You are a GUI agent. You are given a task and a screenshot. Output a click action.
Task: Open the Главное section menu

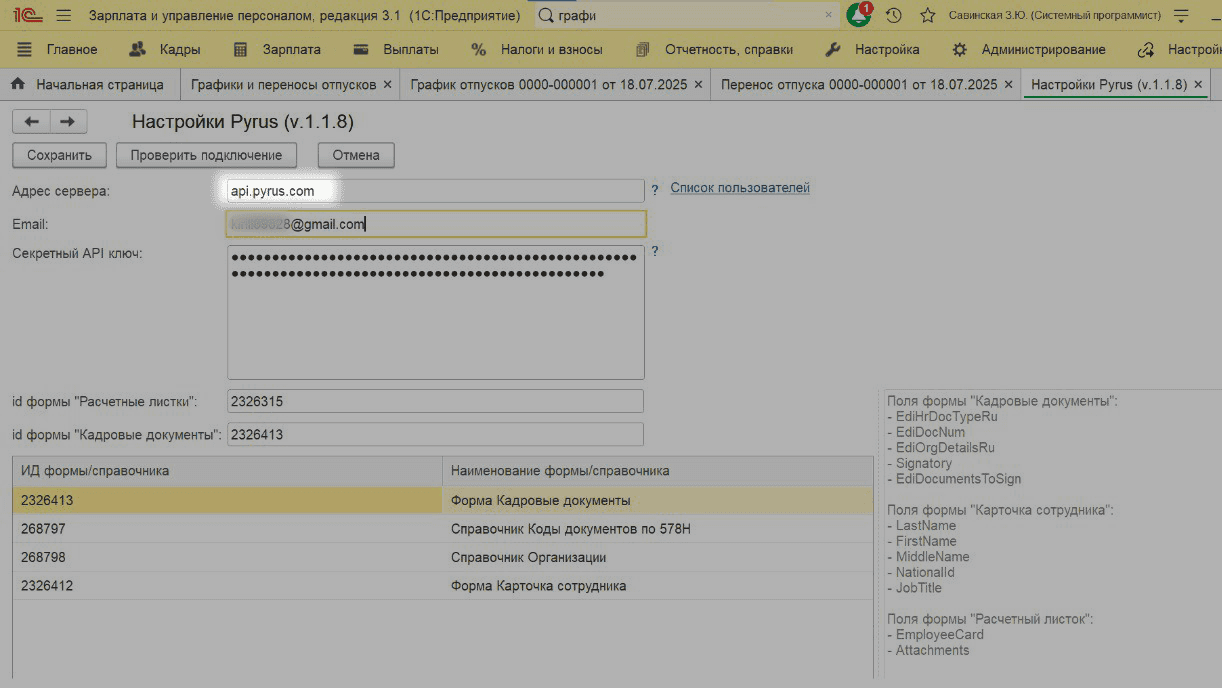(58, 49)
